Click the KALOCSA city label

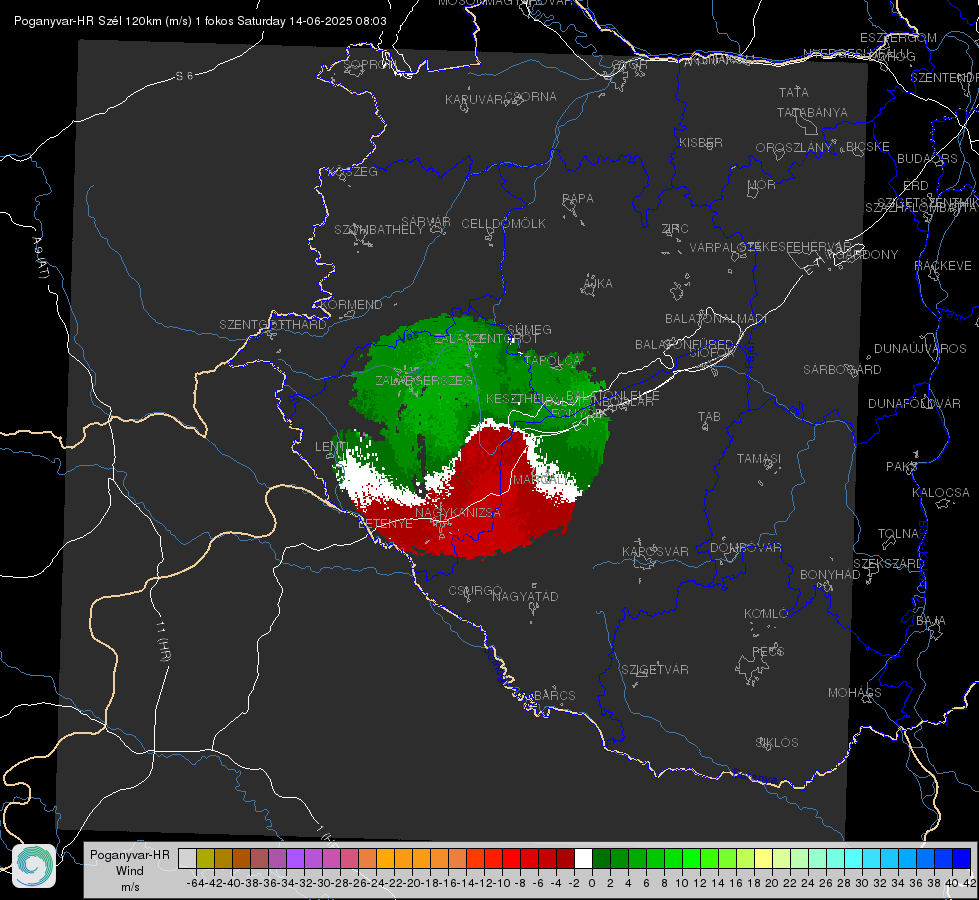pyautogui.click(x=941, y=493)
